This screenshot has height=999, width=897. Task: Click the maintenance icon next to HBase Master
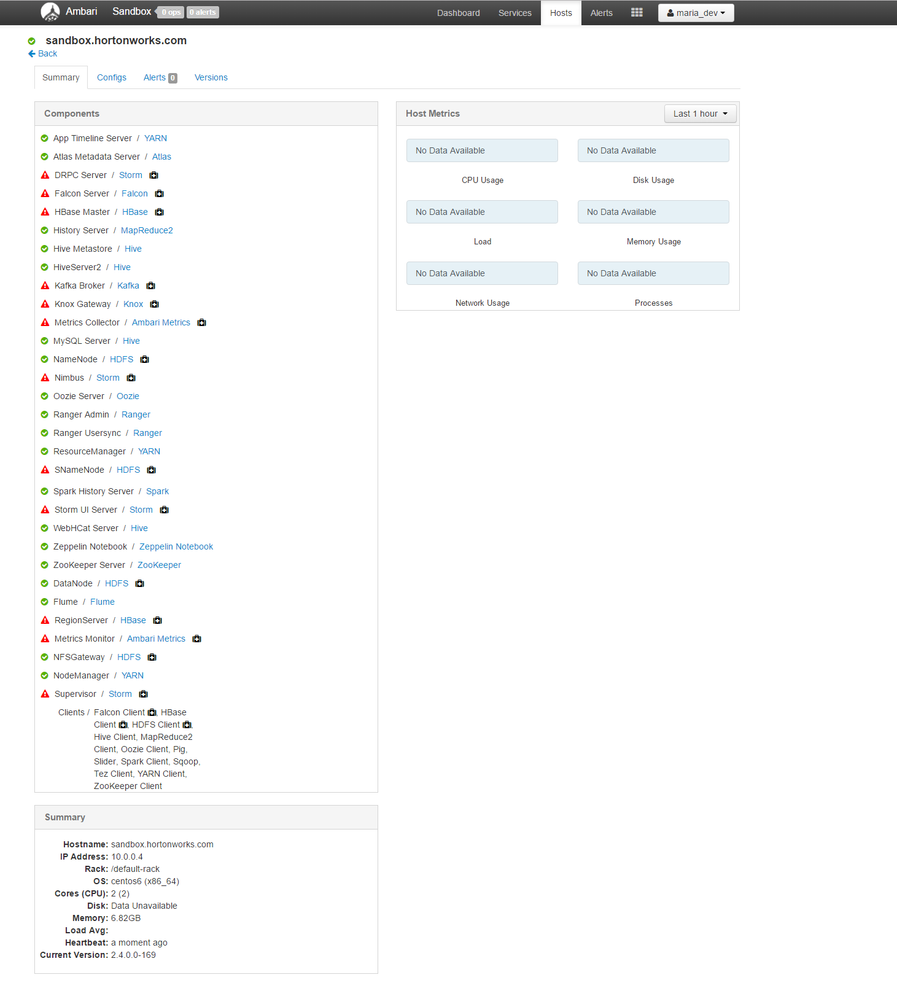159,212
